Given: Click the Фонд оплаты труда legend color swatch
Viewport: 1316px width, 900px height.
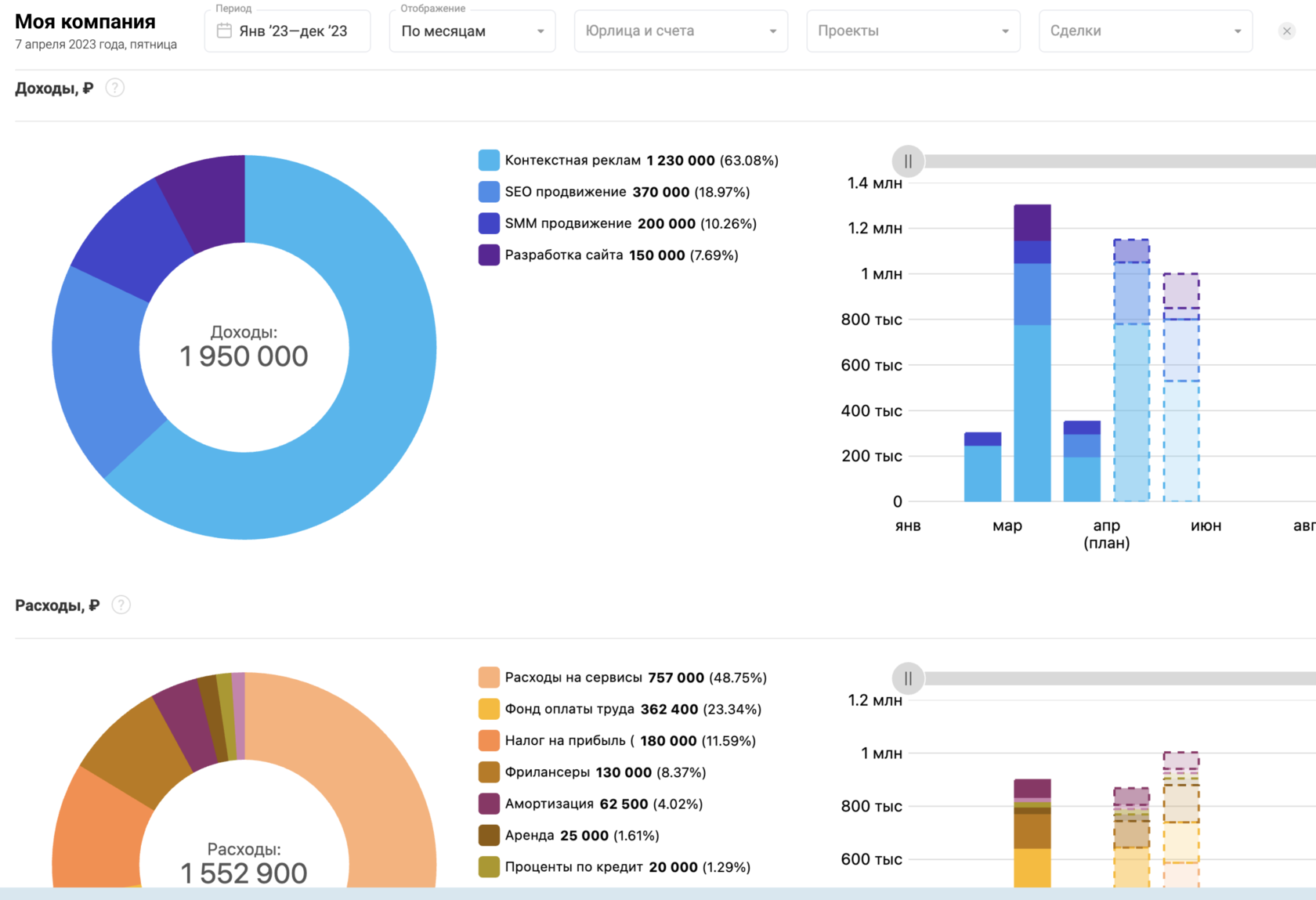Looking at the screenshot, I should (x=489, y=709).
